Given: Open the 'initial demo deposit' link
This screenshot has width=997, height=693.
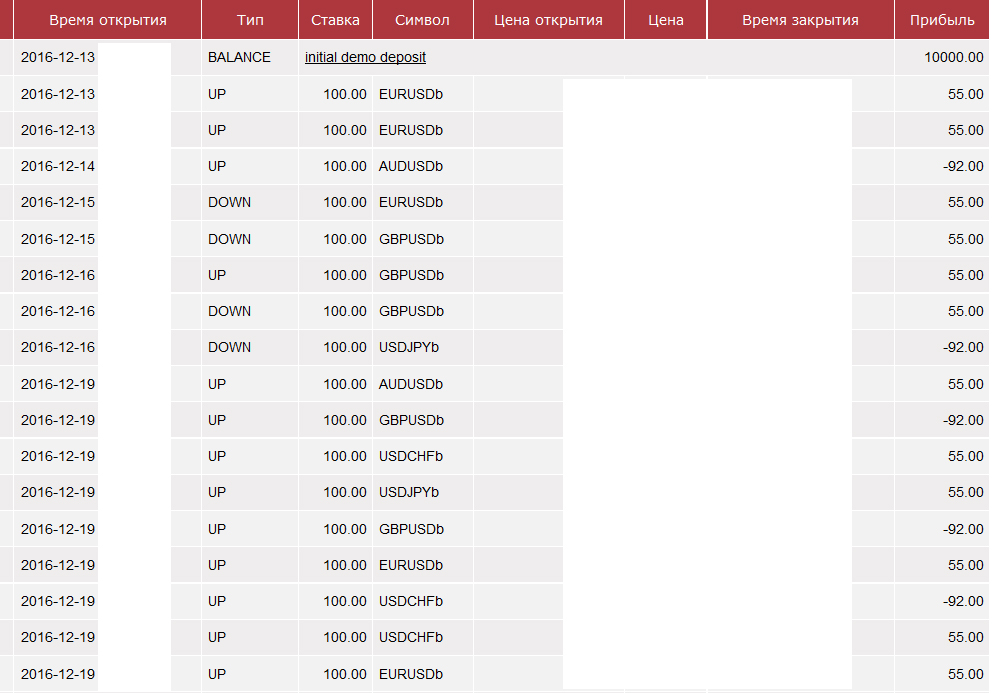Looking at the screenshot, I should 365,57.
